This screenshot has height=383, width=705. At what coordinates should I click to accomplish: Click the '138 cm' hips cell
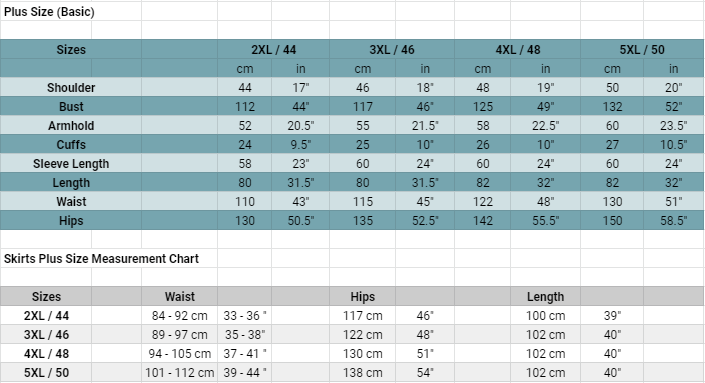tap(362, 373)
